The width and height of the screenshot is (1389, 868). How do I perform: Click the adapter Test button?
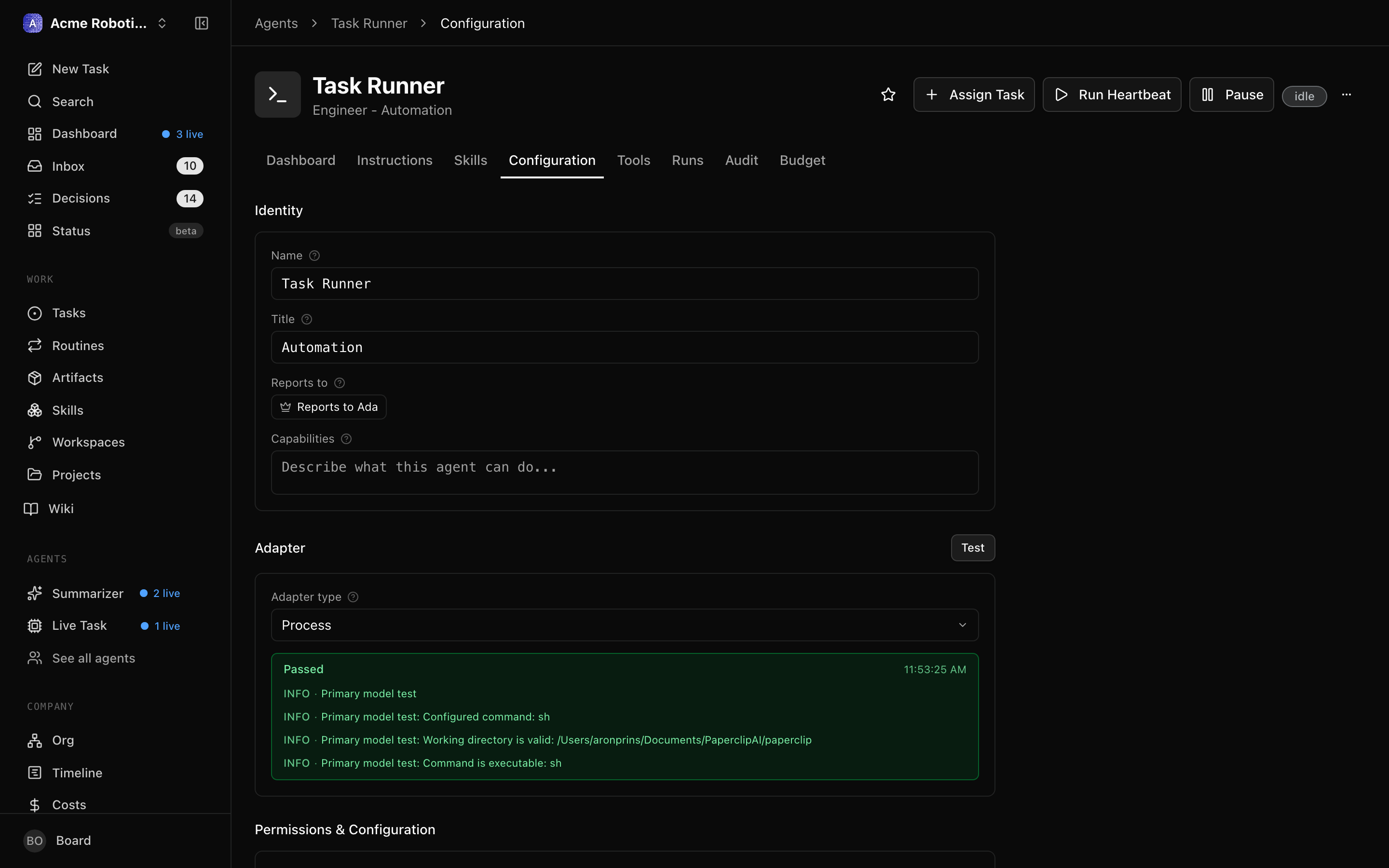pyautogui.click(x=972, y=548)
